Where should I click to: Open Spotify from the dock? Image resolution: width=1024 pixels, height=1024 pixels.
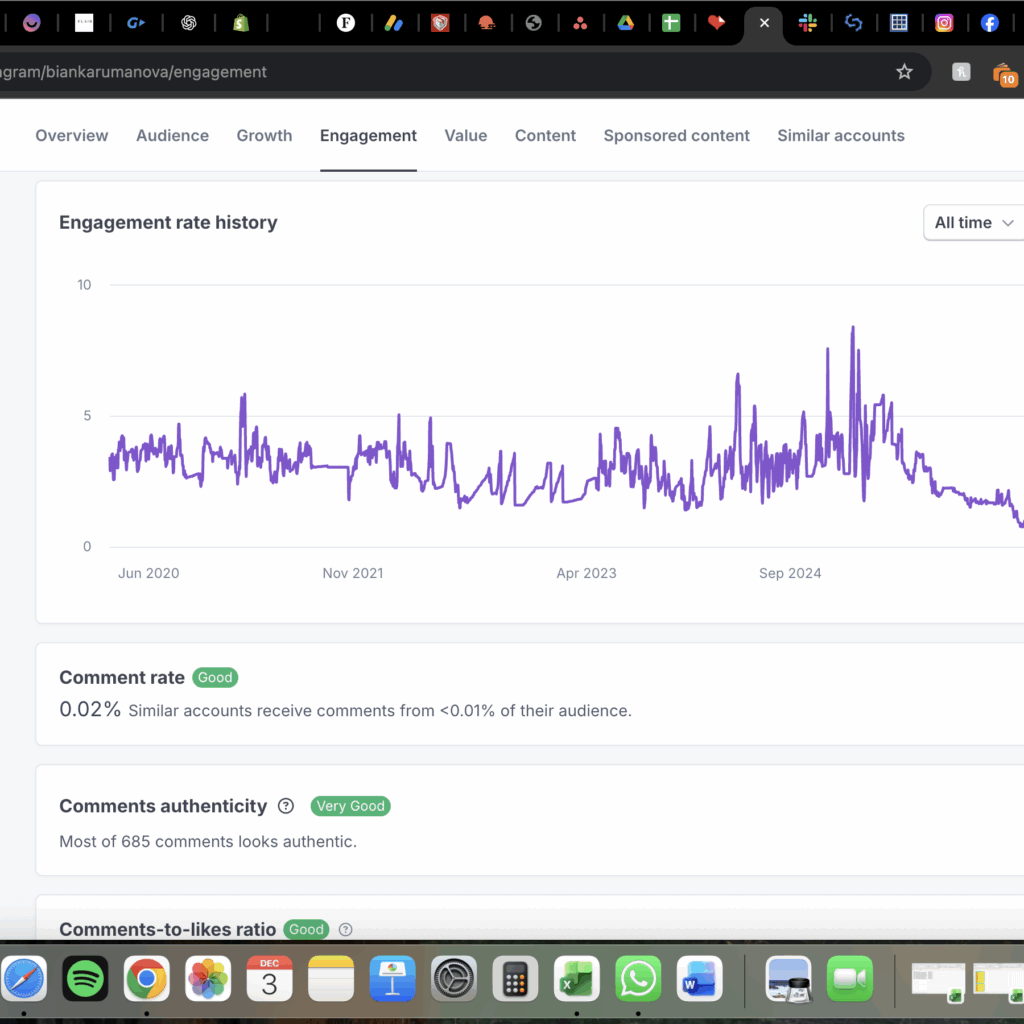tap(85, 978)
